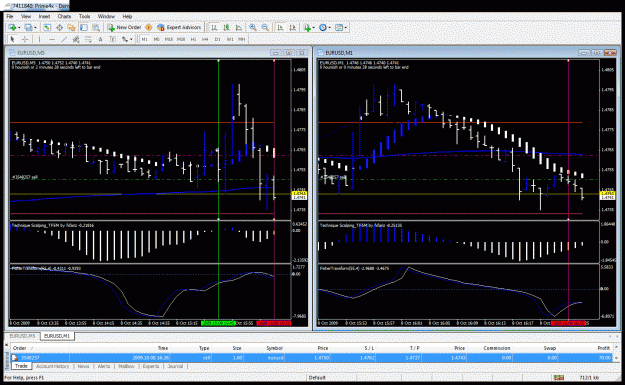Select the Arrows objects tool
Viewport: 625px width, 385px height.
coord(125,39)
